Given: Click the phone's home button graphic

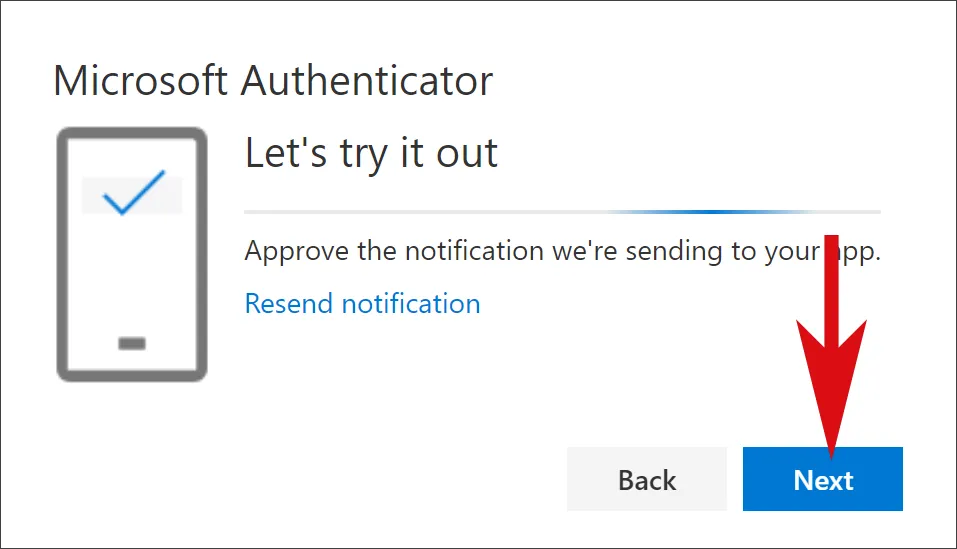Looking at the screenshot, I should pos(132,343).
